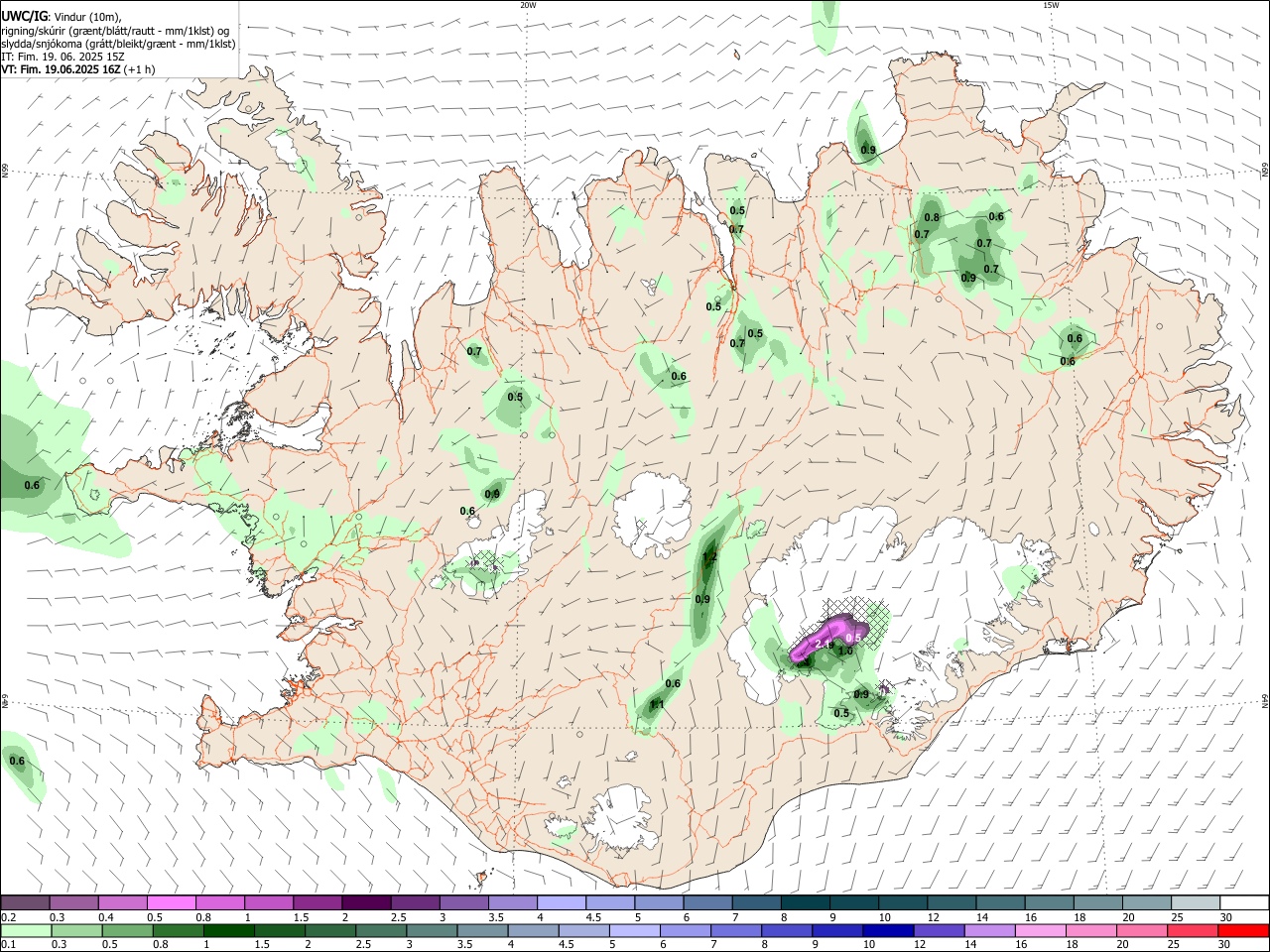The width and height of the screenshot is (1270, 952).
Task: Click the darkest purple snow swatch from 2 to 2.5
Action: 366,902
